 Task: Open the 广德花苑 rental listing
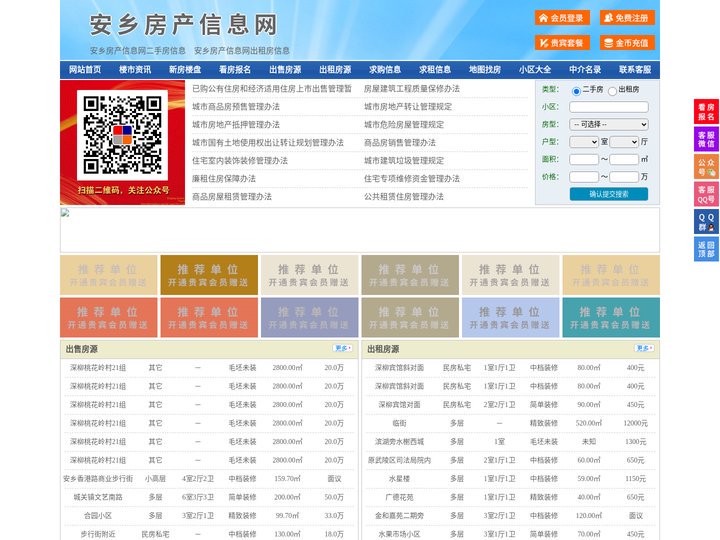coord(399,497)
